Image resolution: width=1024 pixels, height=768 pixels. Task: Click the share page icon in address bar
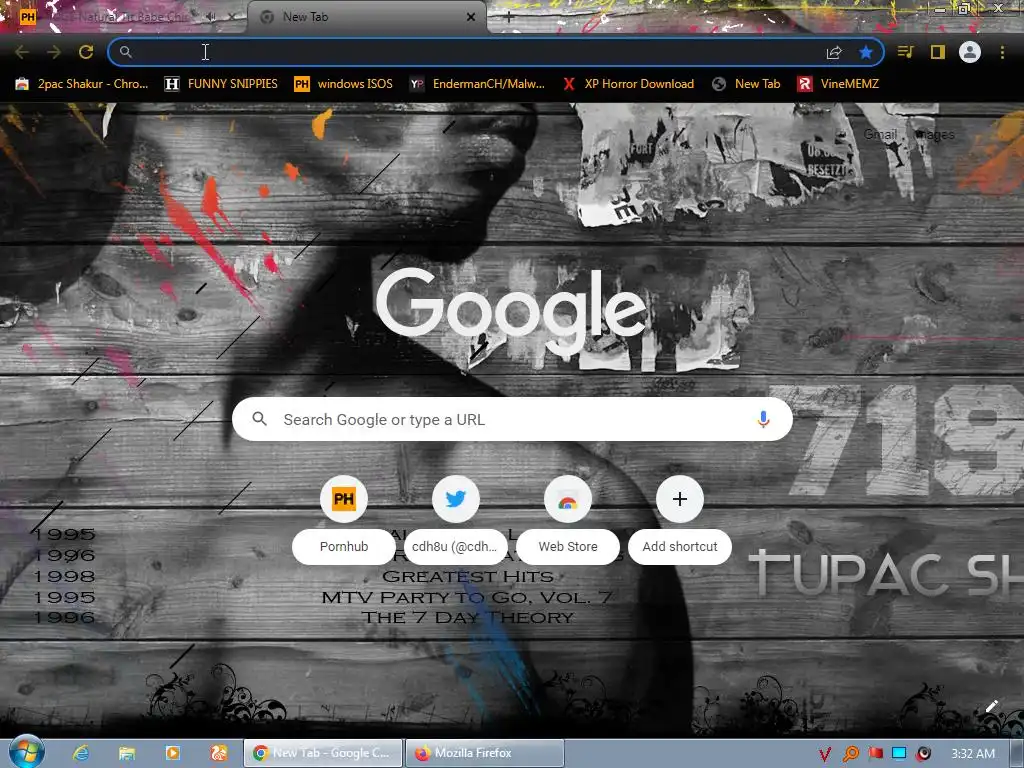click(834, 52)
